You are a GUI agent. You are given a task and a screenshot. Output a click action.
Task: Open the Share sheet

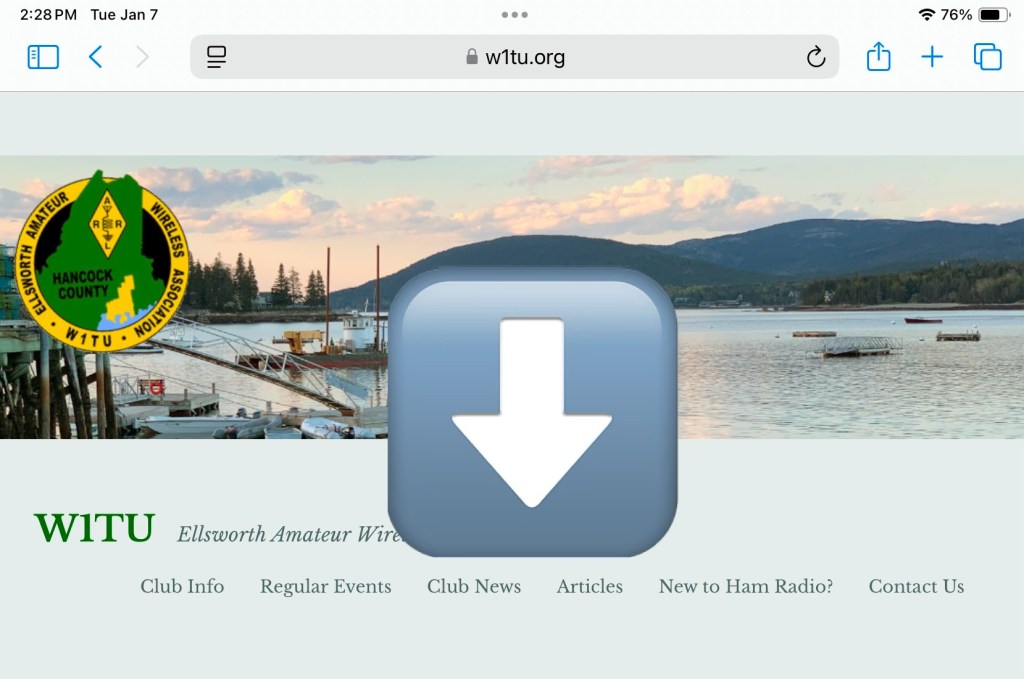878,56
